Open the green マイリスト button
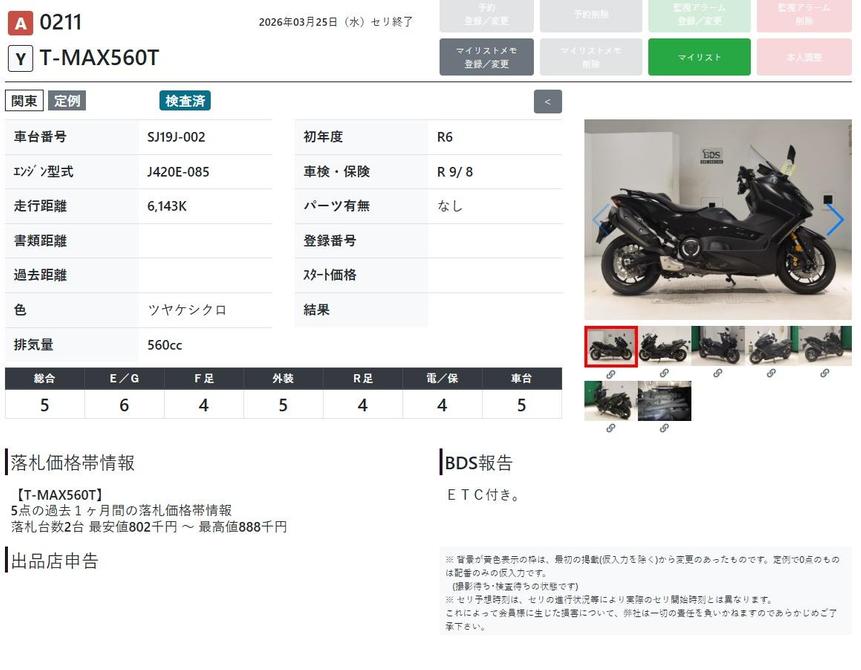The image size is (861, 670). [699, 57]
